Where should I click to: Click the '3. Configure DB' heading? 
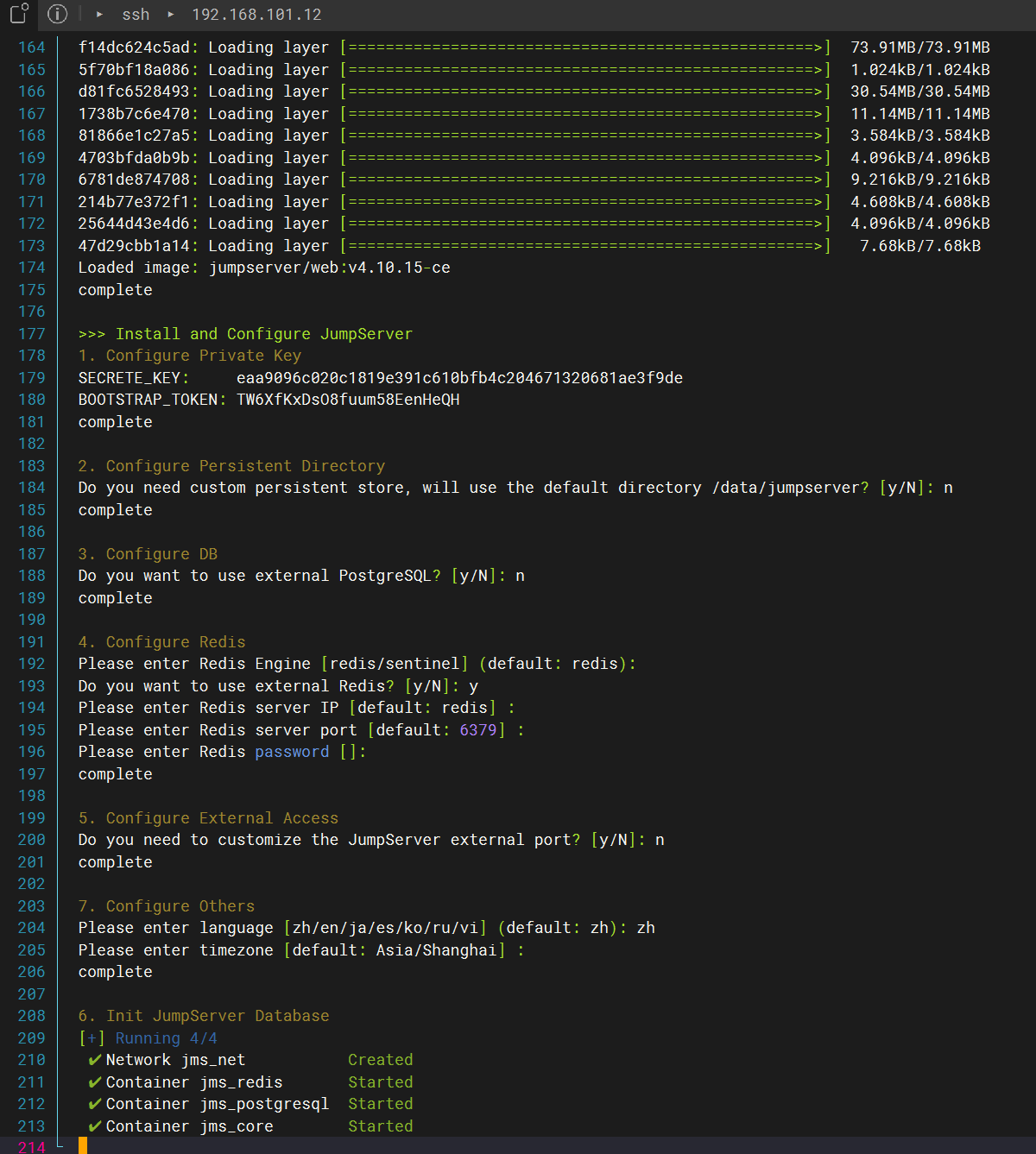point(148,554)
